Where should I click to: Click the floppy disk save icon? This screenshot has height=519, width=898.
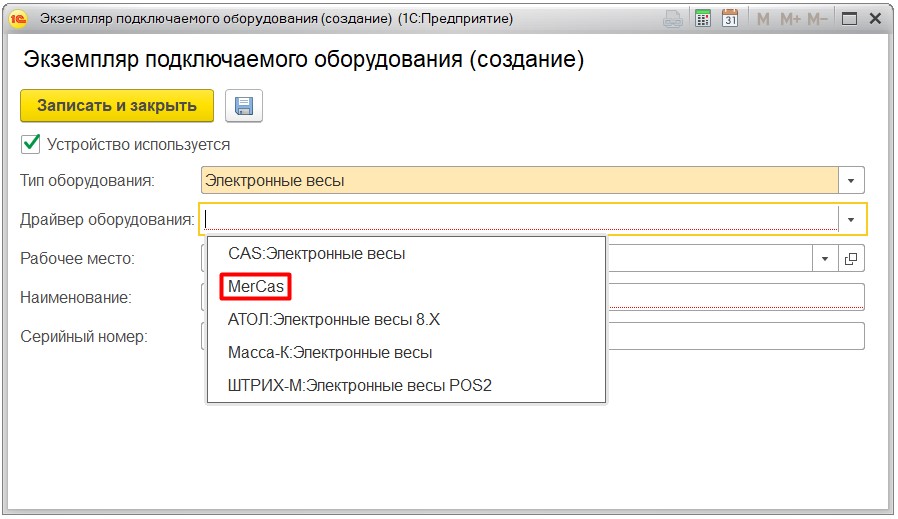click(x=244, y=106)
